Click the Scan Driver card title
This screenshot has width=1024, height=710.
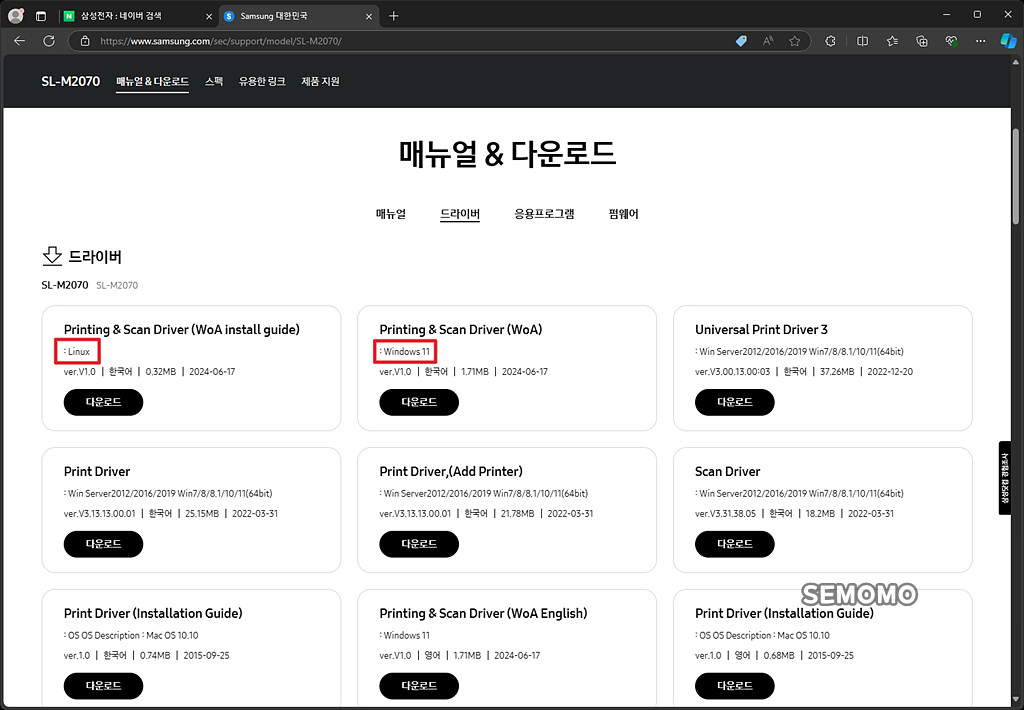(x=728, y=471)
